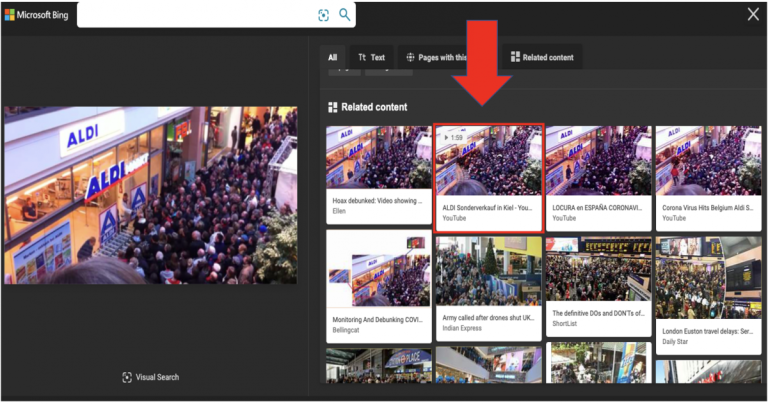Click the play badge on ALDI Sonderverkauf video
Screen dimensions: 768x404
pos(452,136)
